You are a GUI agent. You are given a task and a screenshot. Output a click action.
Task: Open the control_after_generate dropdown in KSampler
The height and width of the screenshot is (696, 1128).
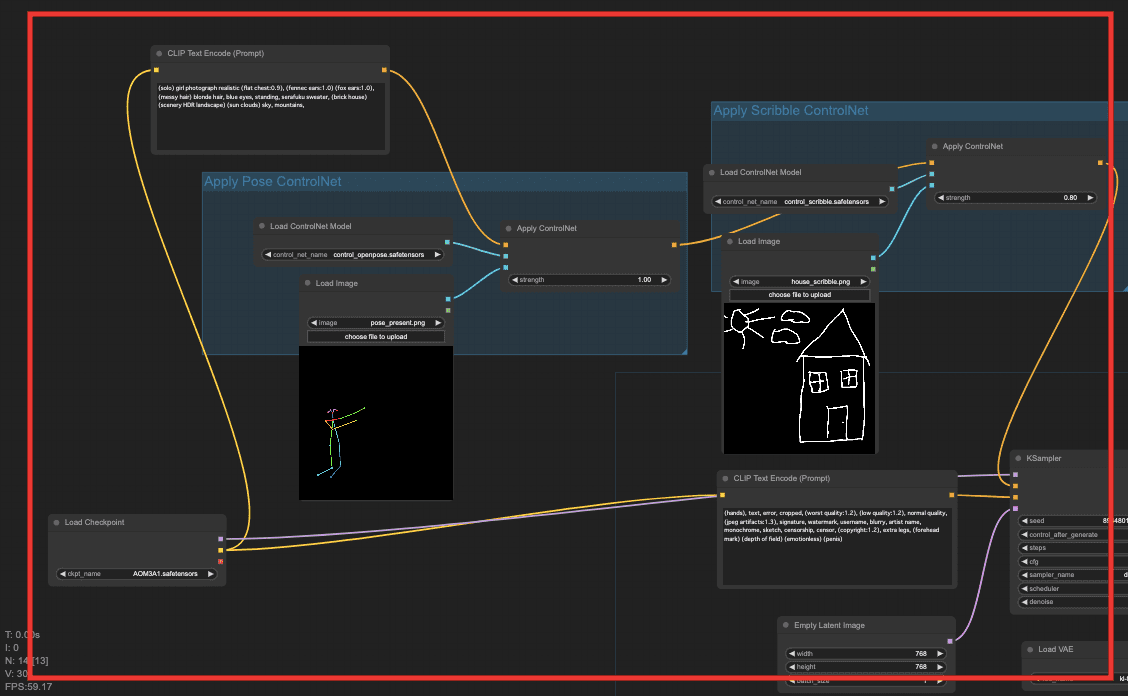coord(1073,535)
